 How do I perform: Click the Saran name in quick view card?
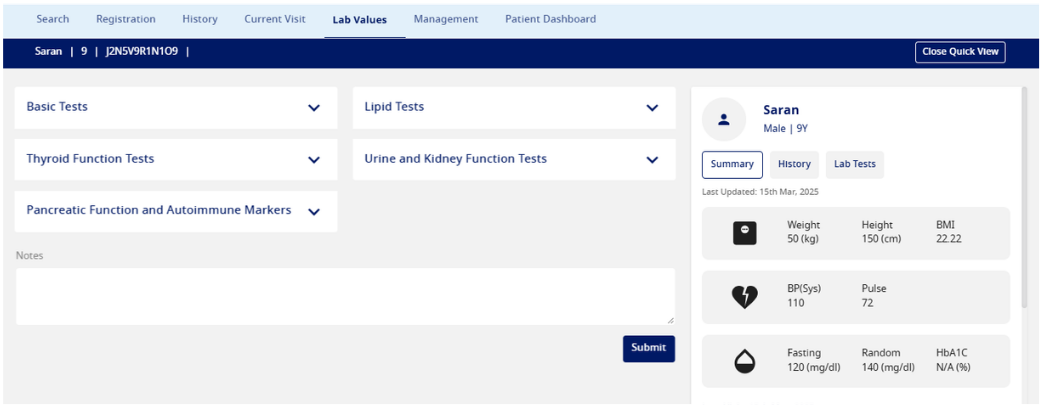click(781, 110)
